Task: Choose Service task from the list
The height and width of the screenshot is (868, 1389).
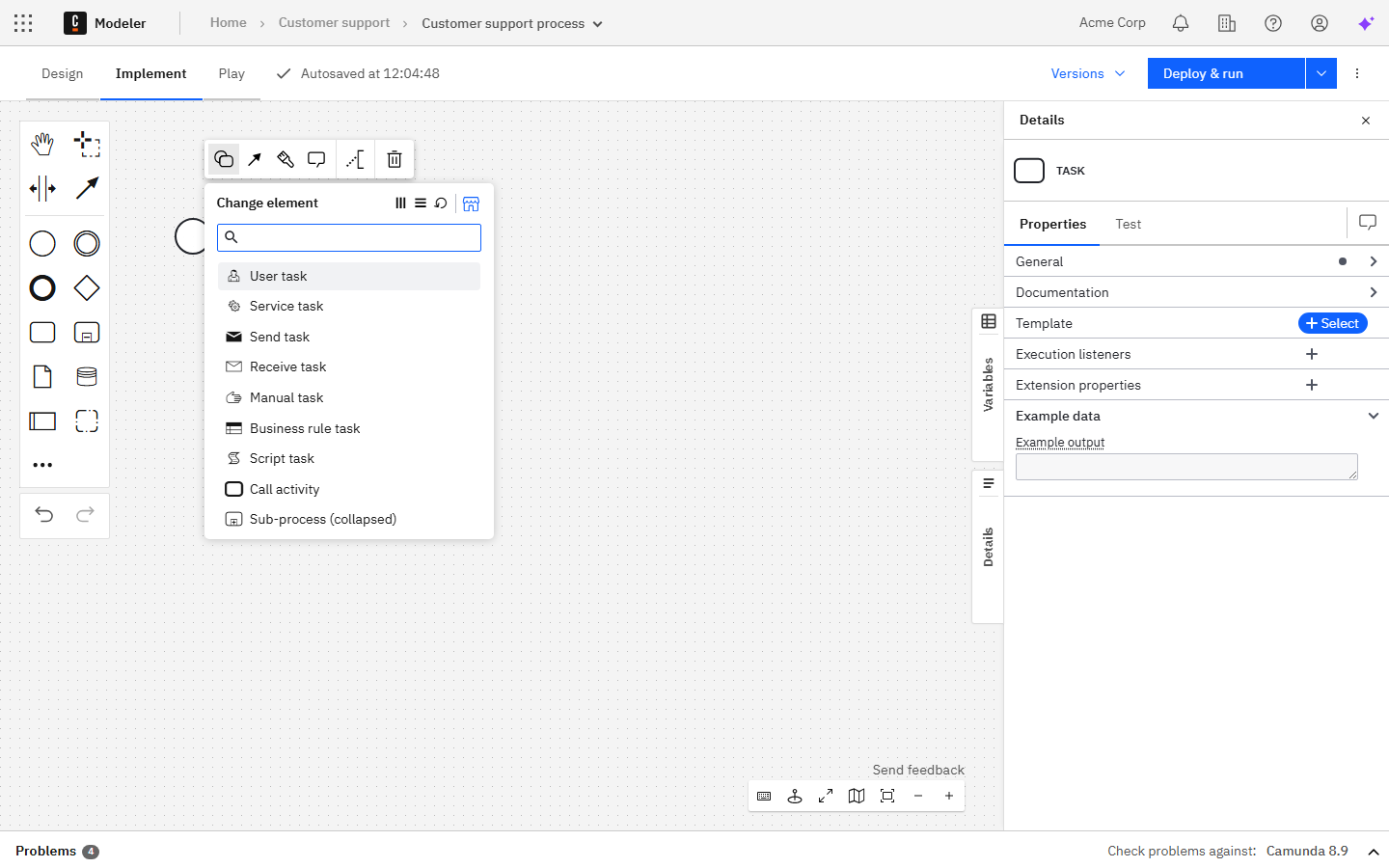Action: 286,306
